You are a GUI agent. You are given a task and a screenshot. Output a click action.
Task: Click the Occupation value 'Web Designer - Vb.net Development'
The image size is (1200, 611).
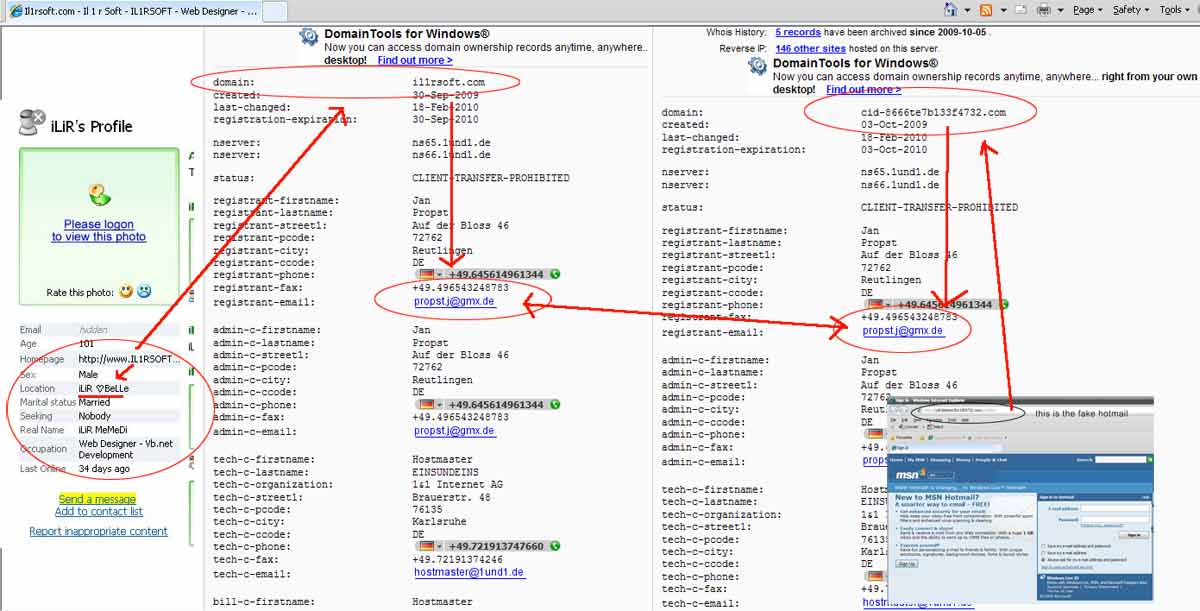tap(125, 449)
